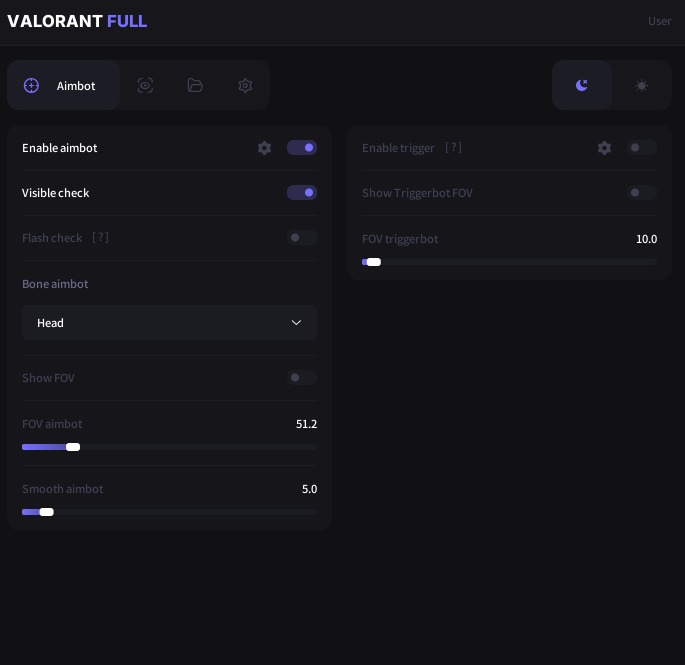Click the help hint next to Flash check
This screenshot has width=685, height=665.
click(100, 238)
